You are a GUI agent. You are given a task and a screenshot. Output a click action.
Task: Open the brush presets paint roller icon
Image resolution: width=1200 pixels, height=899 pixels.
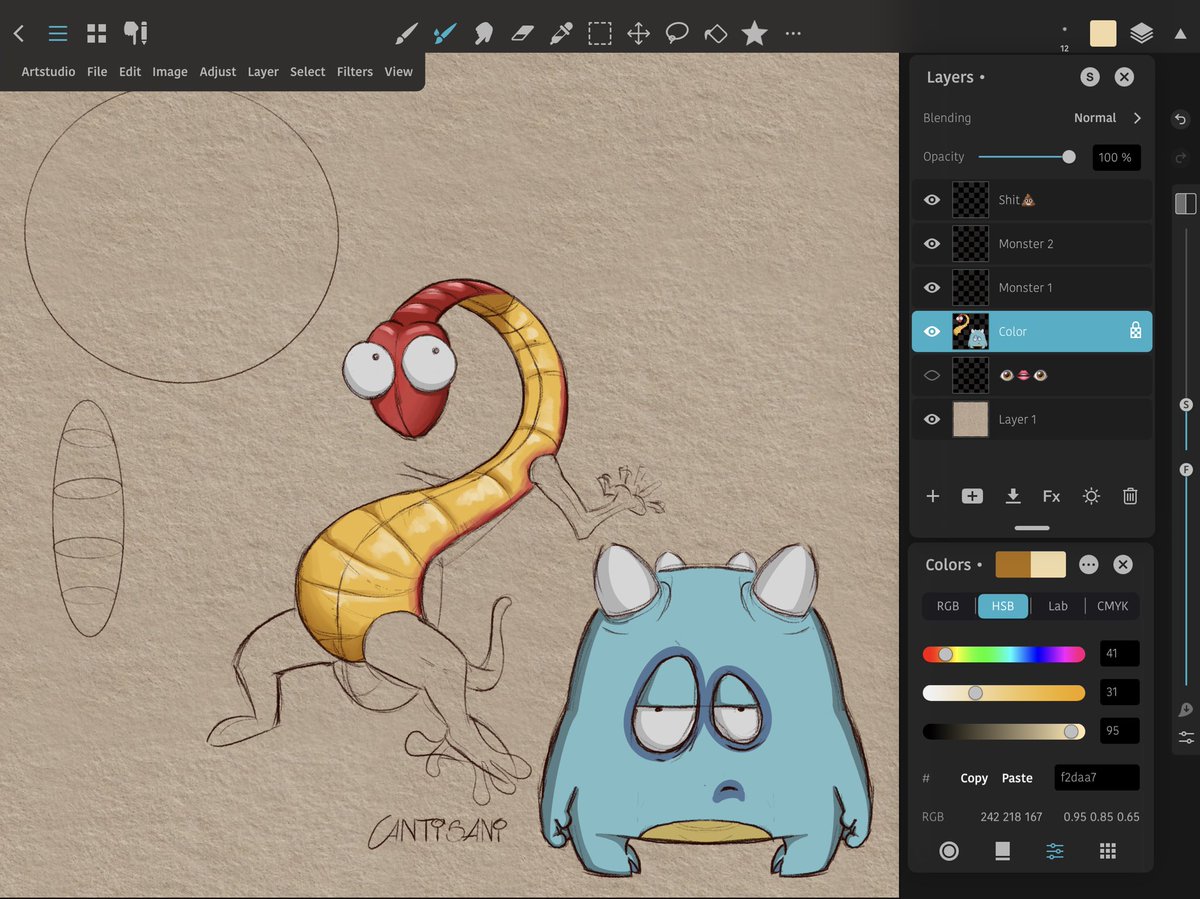[x=135, y=33]
